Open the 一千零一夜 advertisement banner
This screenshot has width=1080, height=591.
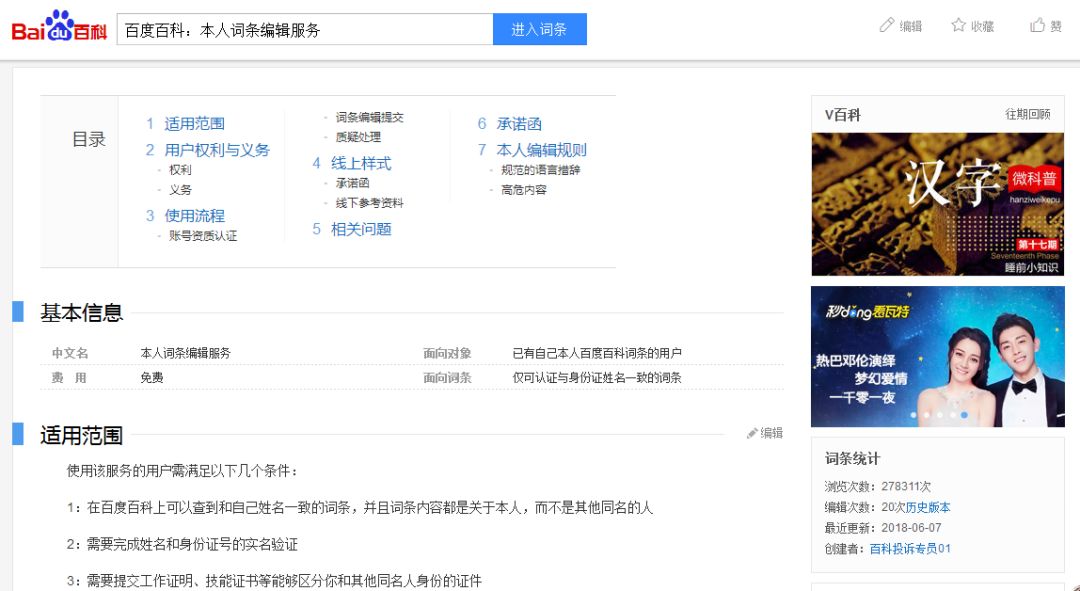click(937, 356)
